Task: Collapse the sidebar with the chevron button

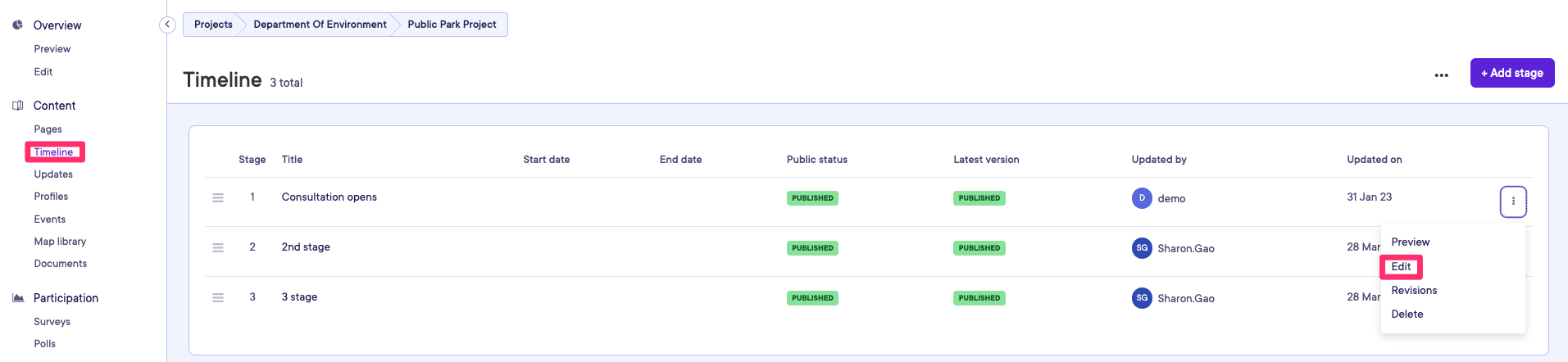Action: pyautogui.click(x=167, y=25)
